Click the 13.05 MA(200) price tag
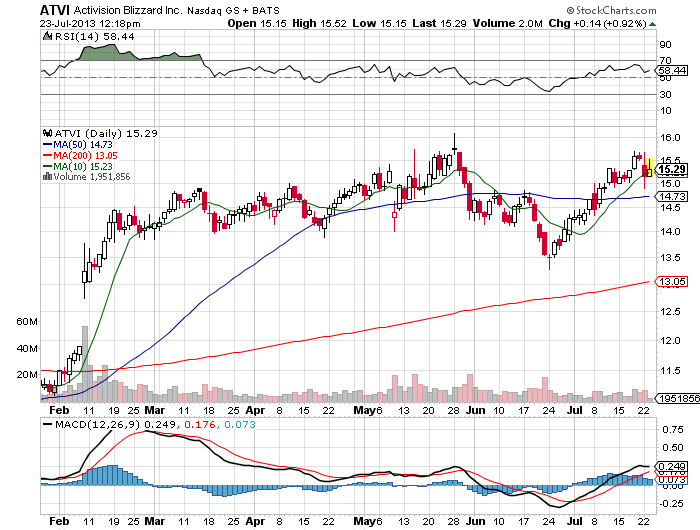The image size is (700, 530). [672, 281]
